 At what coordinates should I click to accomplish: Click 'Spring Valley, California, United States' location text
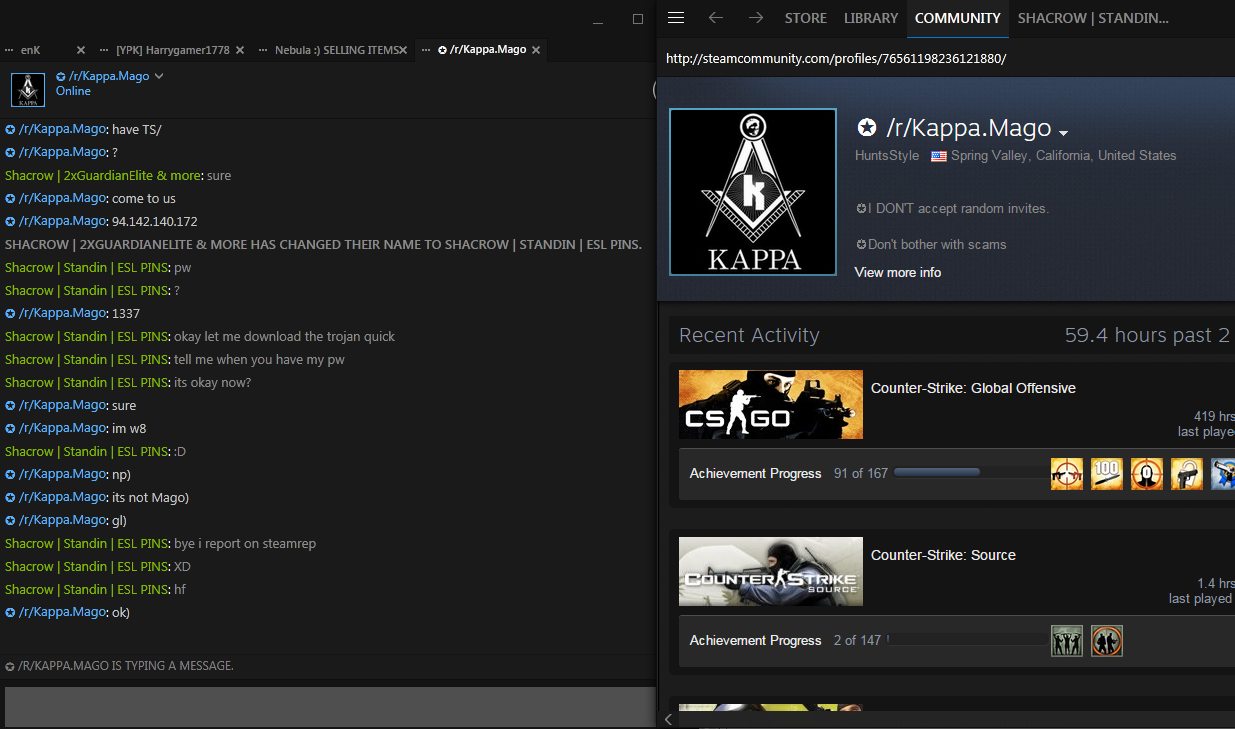pos(1064,155)
